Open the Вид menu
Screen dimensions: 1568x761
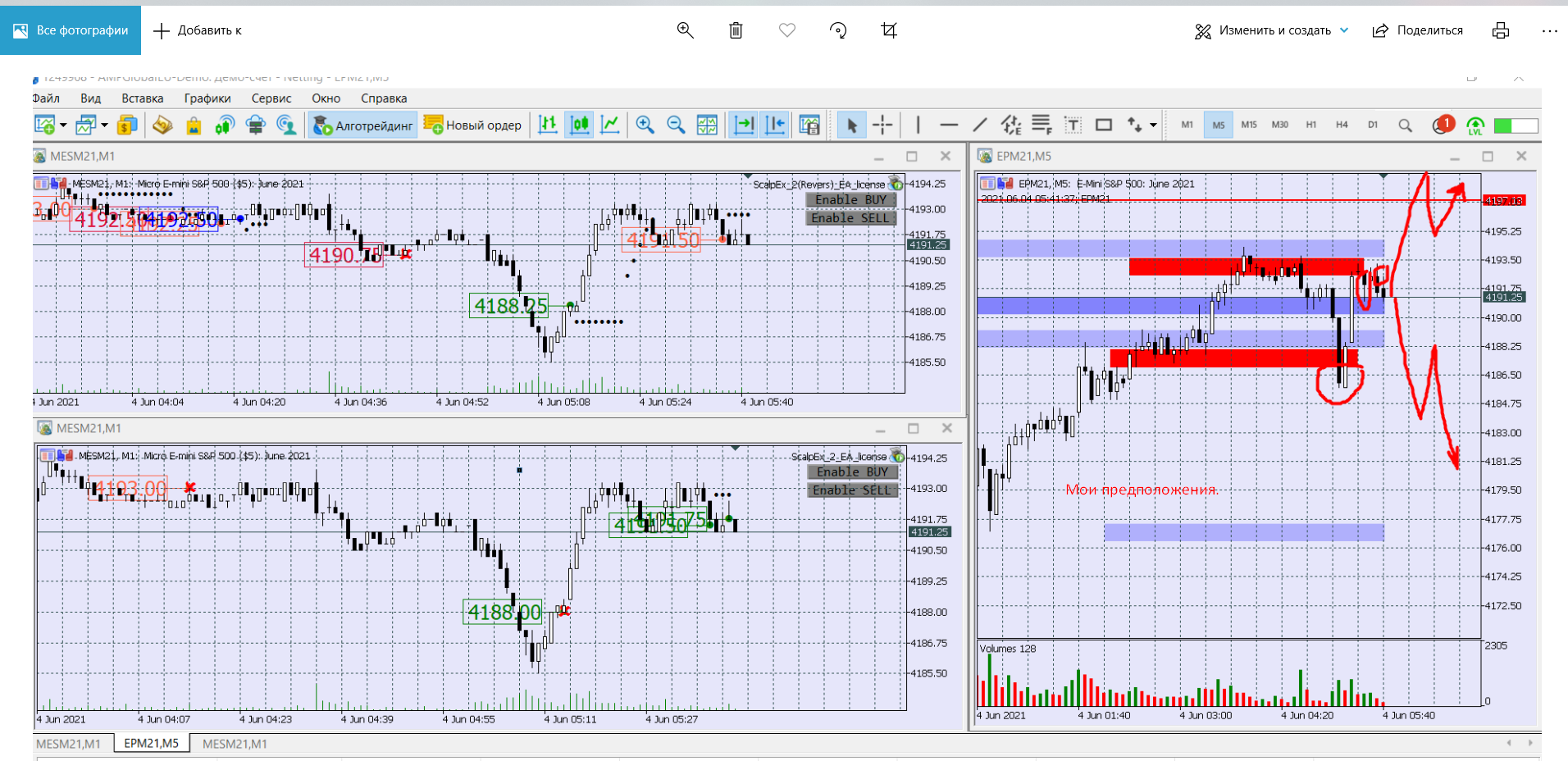[x=90, y=98]
